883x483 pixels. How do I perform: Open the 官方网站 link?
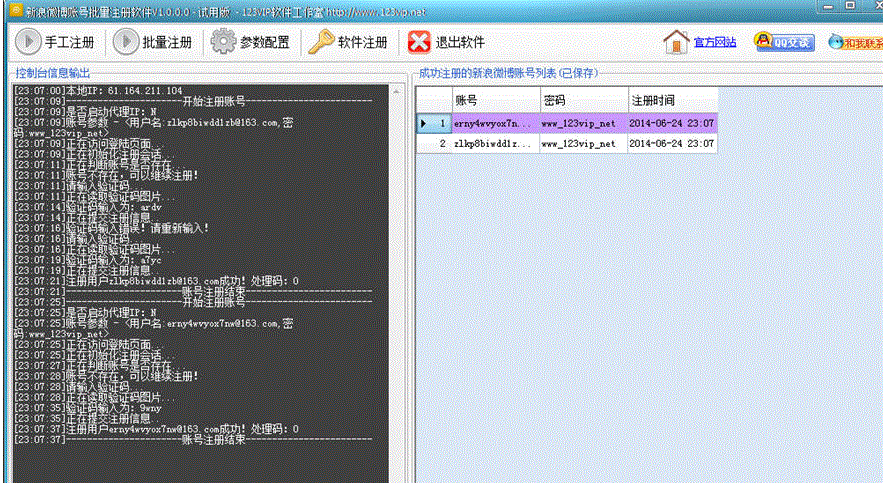[715, 42]
